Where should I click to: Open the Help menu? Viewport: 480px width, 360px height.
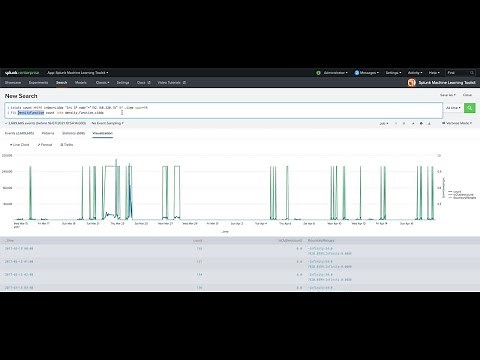[434, 73]
